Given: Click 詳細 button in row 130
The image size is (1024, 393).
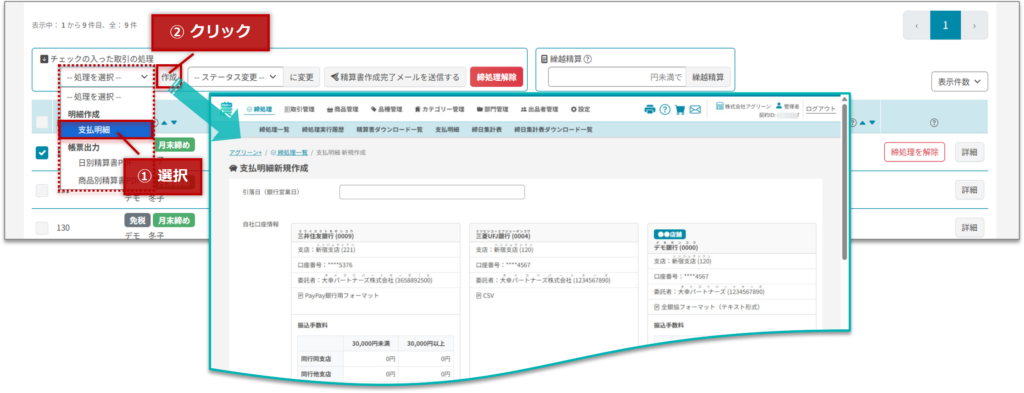Looking at the screenshot, I should click(969, 228).
